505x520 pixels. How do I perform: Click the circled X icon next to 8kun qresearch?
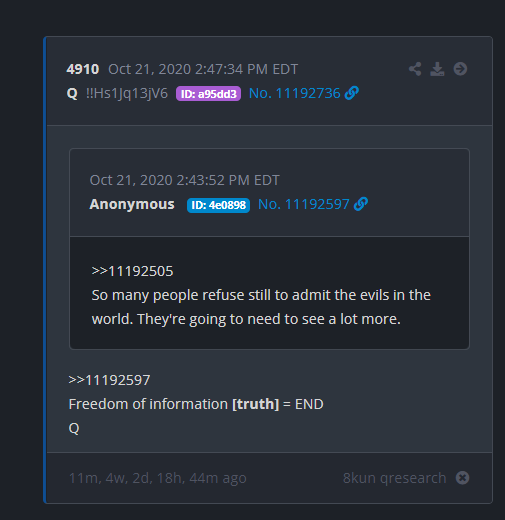(x=462, y=478)
